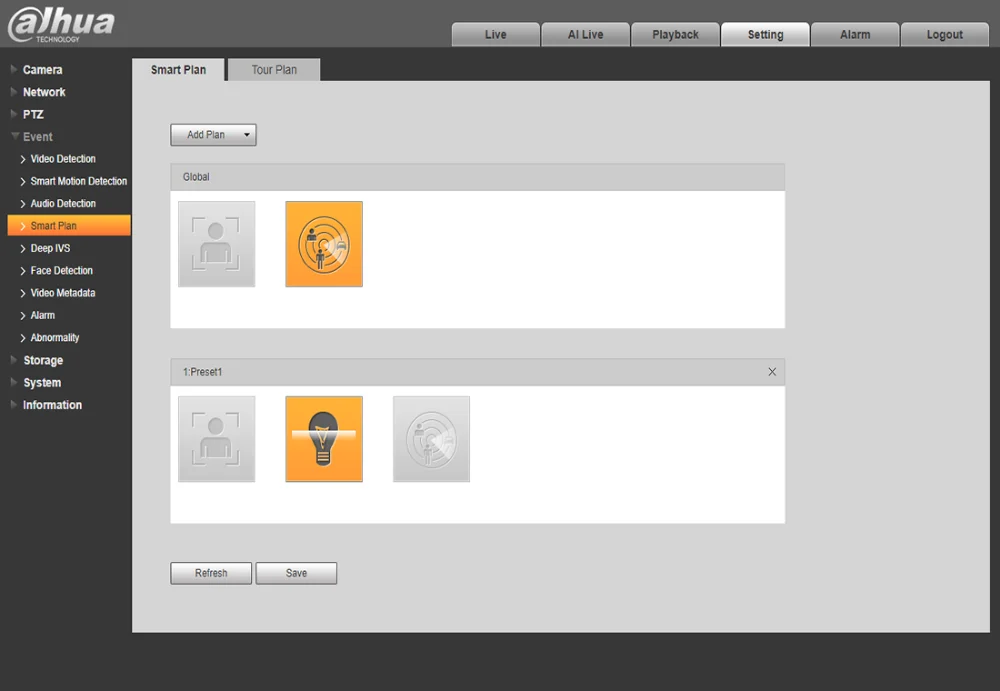Toggle the Preset1 light bulb plan icon
1000x691 pixels.
[x=324, y=439]
